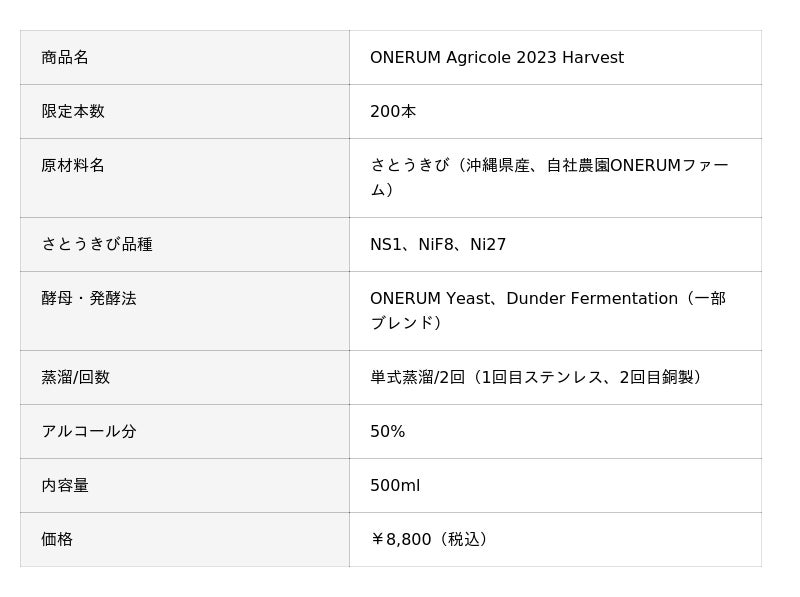This screenshot has width=800, height=597.
Task: Click the 商品名 label cell
Action: (65, 58)
